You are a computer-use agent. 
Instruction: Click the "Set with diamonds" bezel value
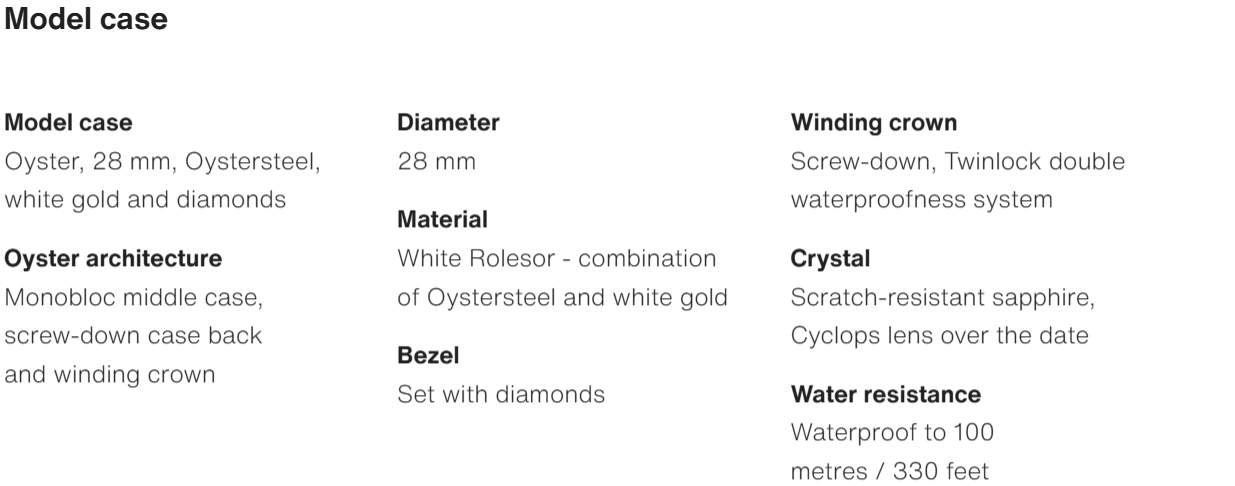pos(501,394)
